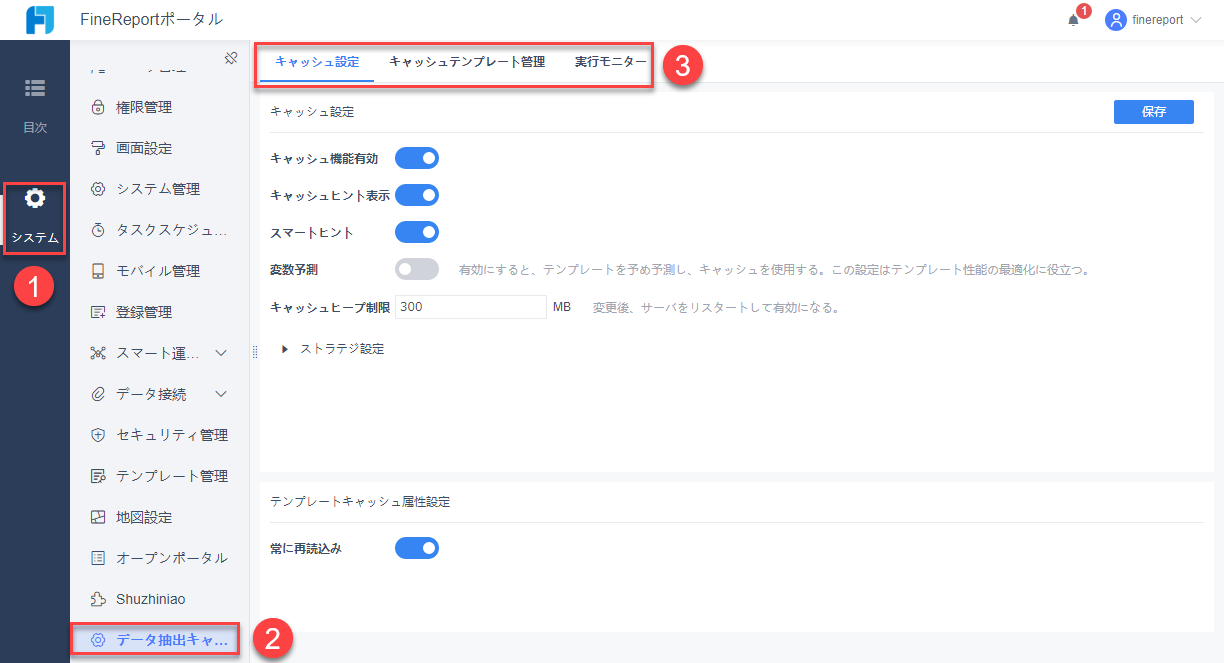Screen dimensions: 1224x663
Task: Expand the データ接続 menu chevron
Action: [x=222, y=394]
